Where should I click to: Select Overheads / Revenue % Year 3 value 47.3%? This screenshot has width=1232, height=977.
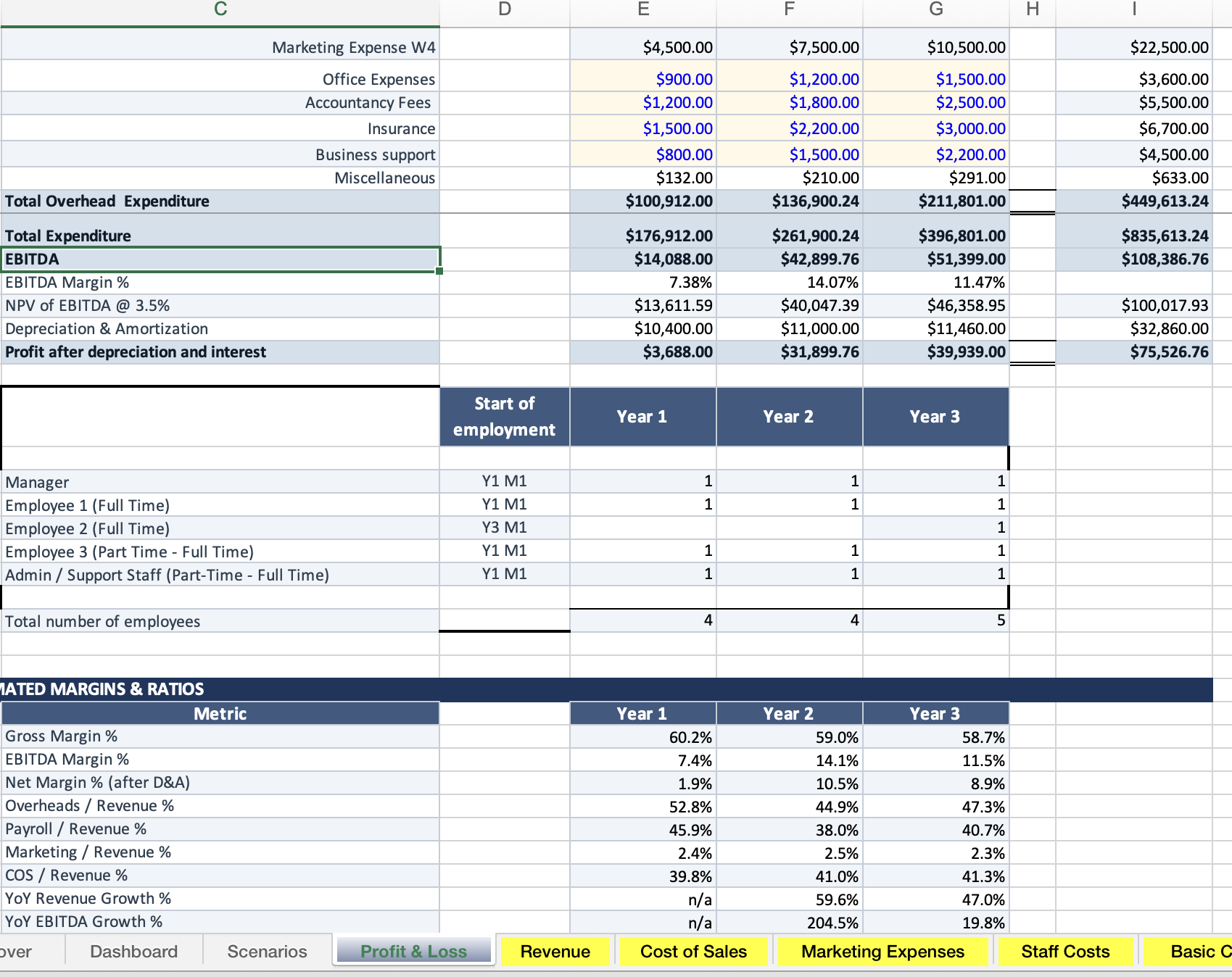pos(936,807)
